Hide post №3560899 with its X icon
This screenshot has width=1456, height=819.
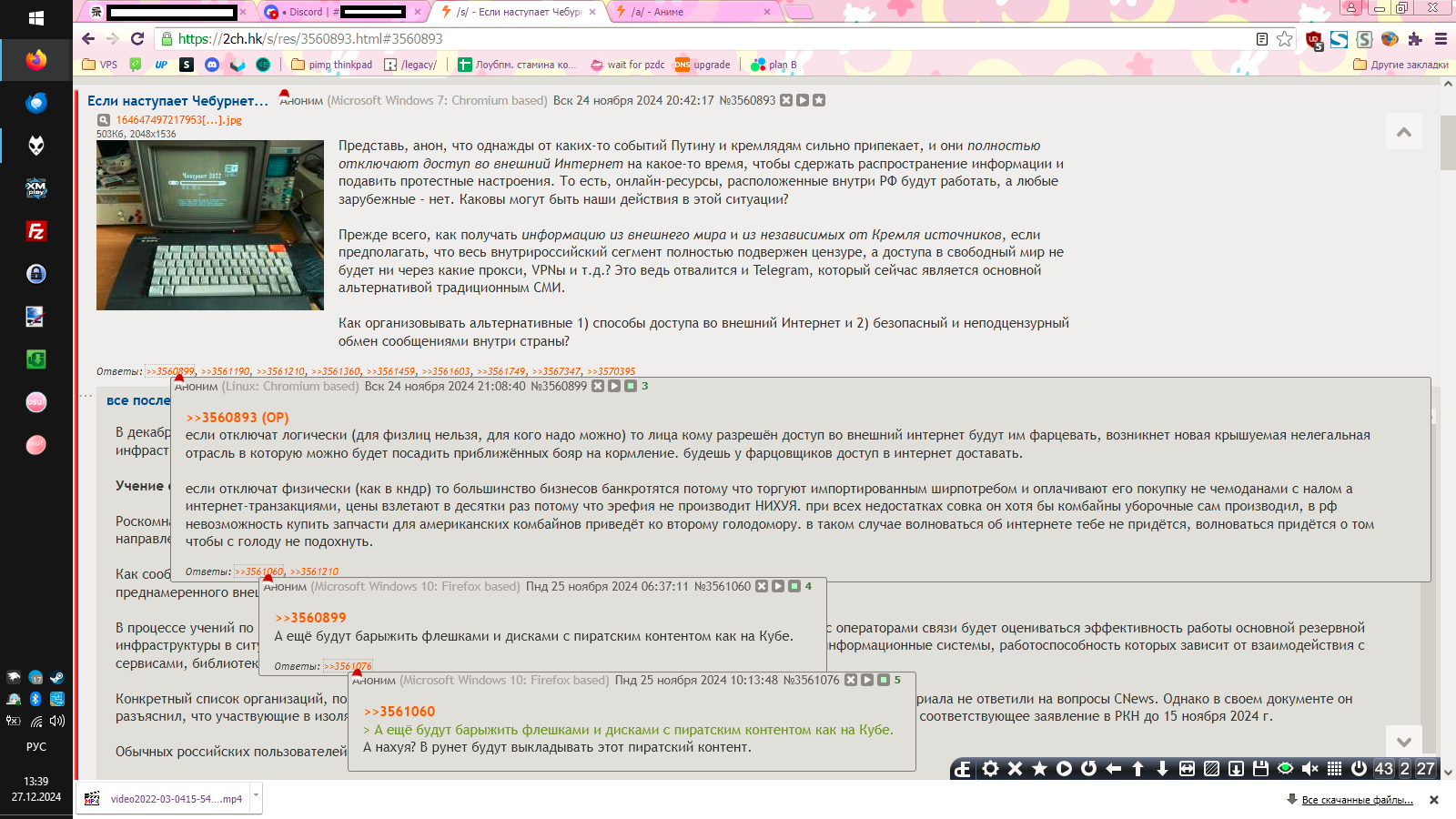[598, 386]
